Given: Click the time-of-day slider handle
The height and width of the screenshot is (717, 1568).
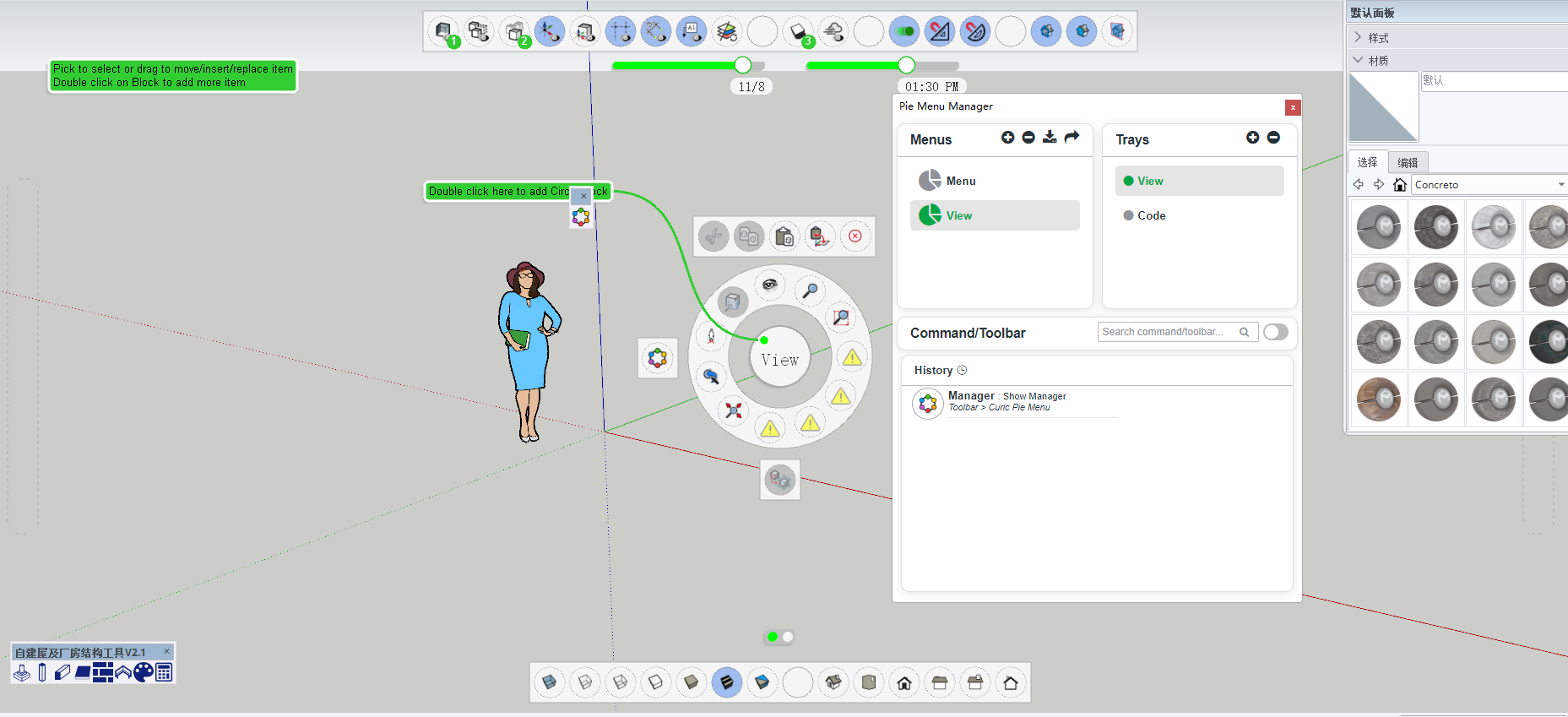Looking at the screenshot, I should point(906,65).
